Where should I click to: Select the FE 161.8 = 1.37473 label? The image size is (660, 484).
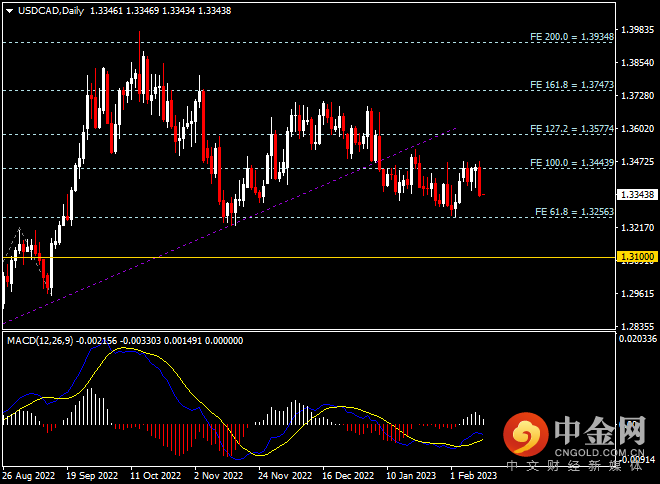coord(570,86)
